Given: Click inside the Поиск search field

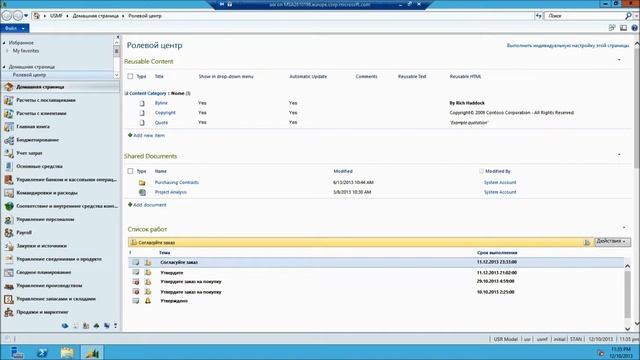Looking at the screenshot, I should pos(584,16).
